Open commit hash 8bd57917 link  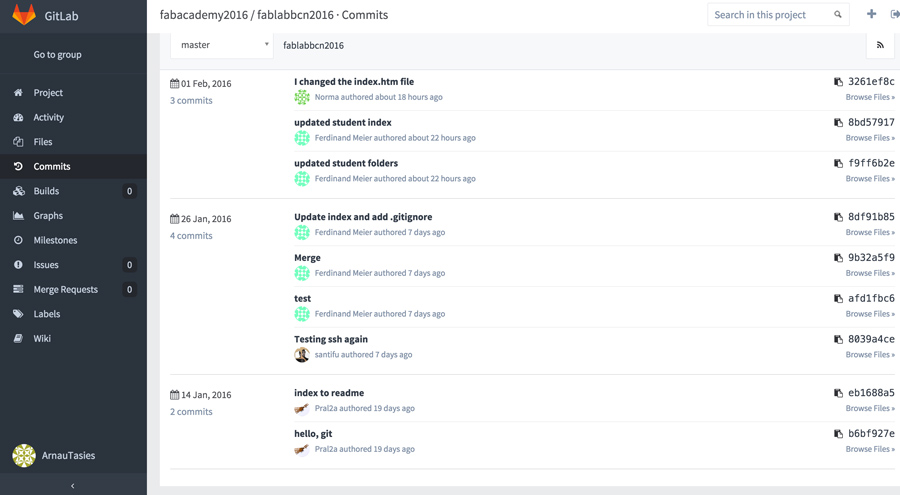[871, 122]
